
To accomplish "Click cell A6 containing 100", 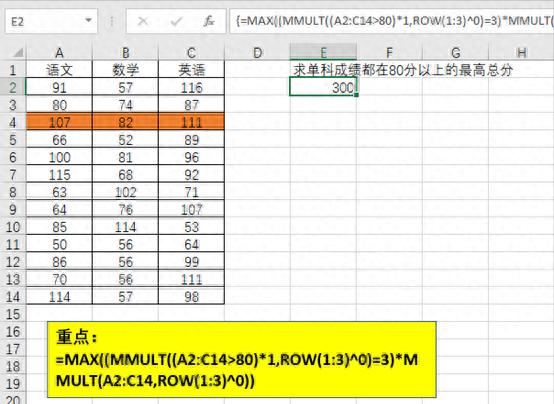I will 59,157.
